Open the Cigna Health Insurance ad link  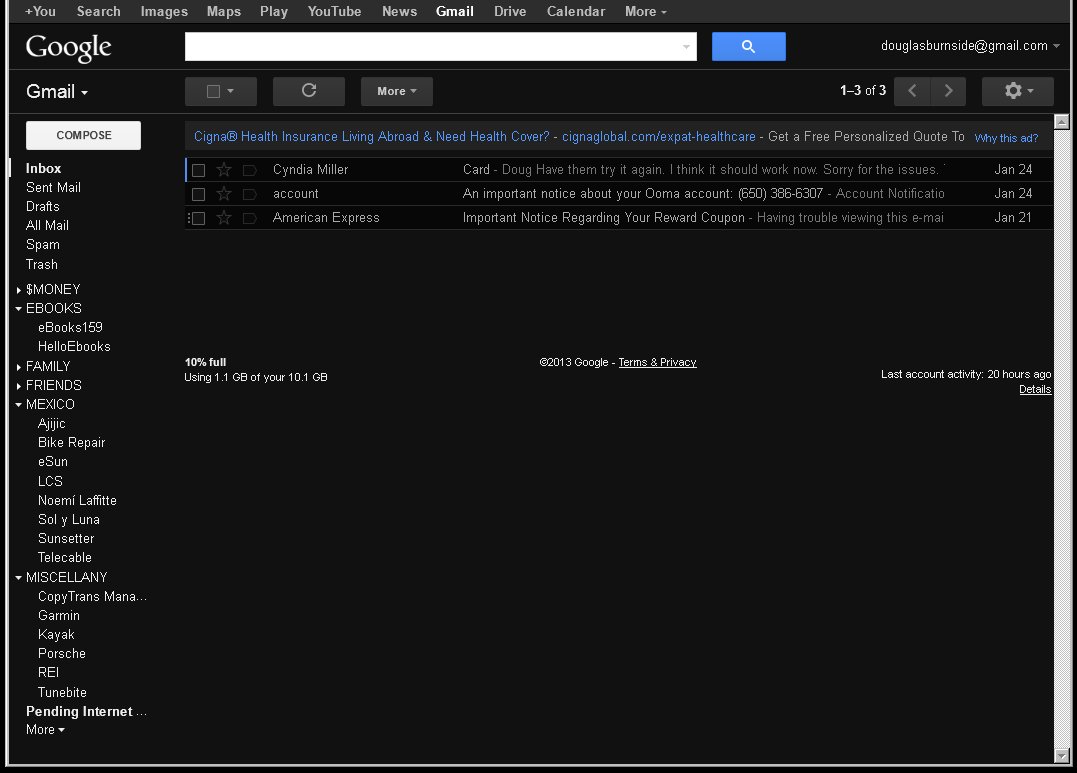coord(372,137)
